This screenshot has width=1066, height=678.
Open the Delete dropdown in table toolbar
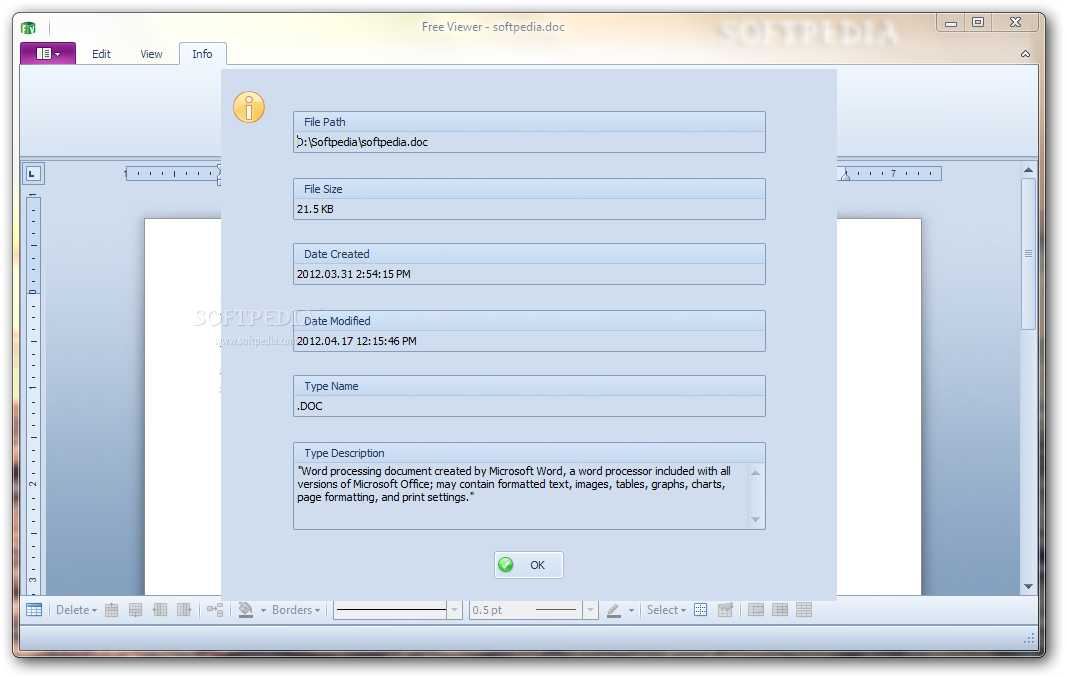[76, 610]
